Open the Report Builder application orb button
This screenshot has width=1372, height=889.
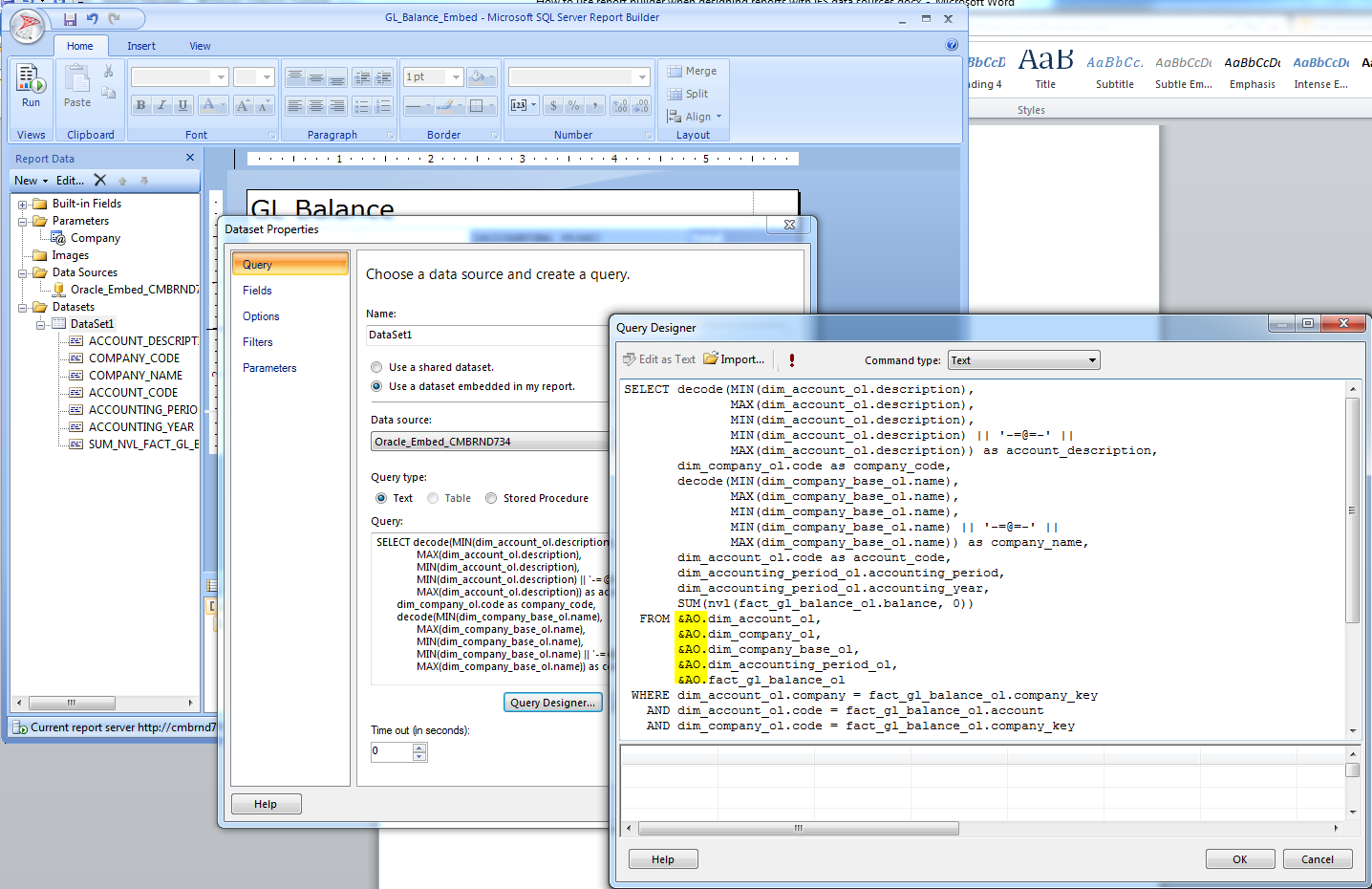coord(27,27)
